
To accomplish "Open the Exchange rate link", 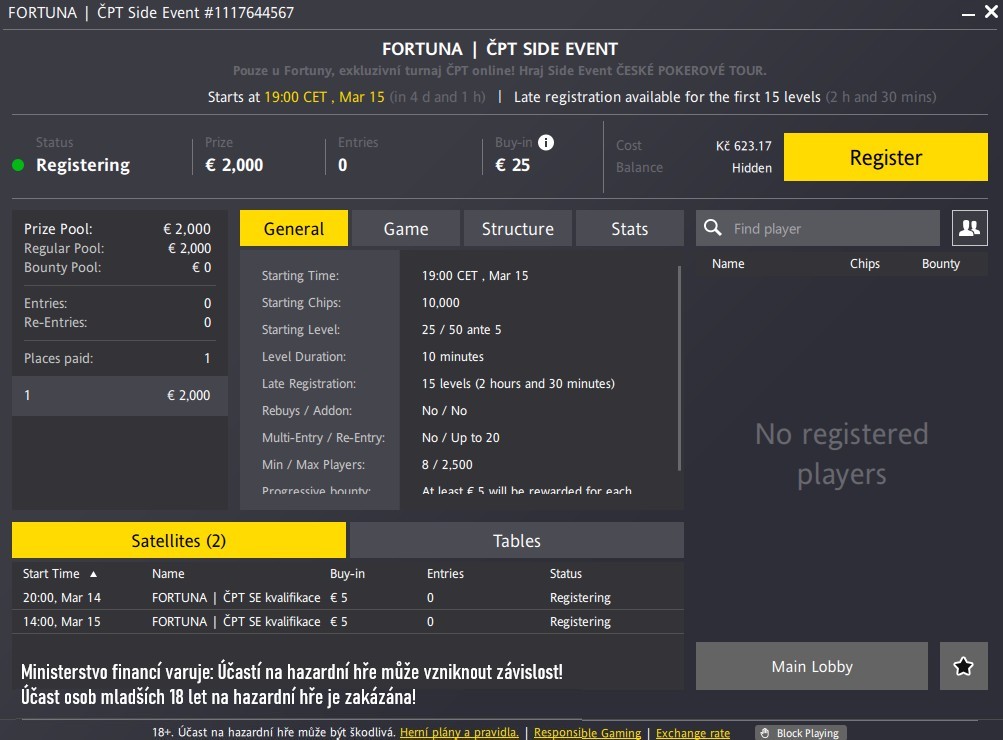I will (x=693, y=733).
